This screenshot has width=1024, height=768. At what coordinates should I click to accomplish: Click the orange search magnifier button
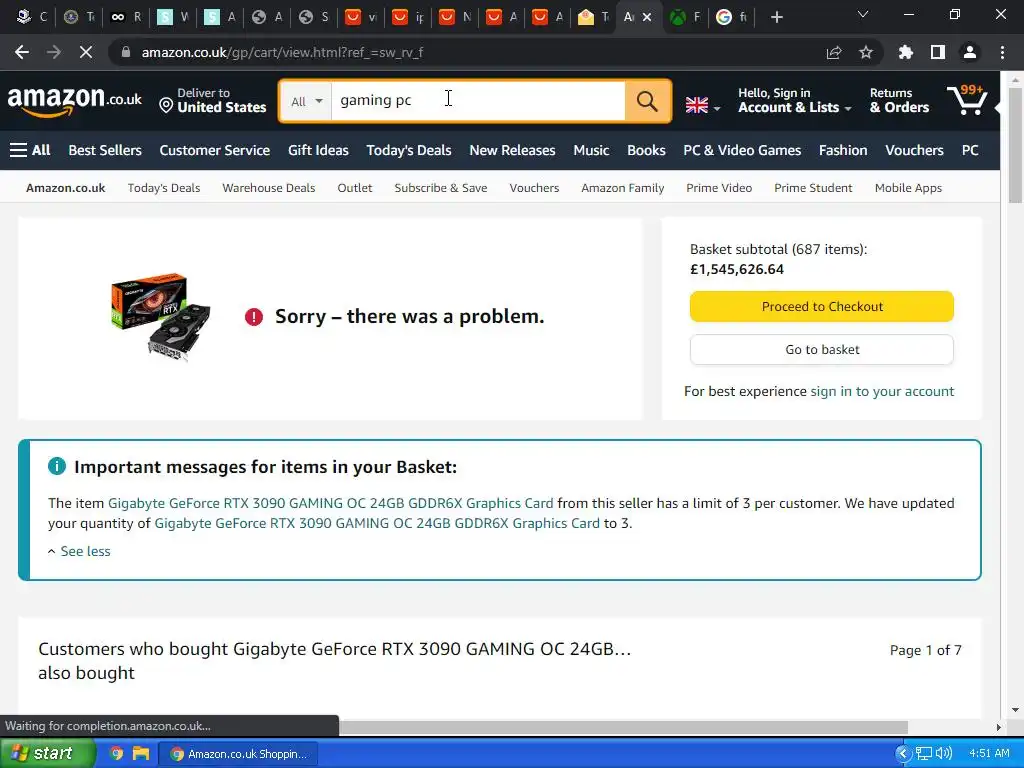pos(647,101)
